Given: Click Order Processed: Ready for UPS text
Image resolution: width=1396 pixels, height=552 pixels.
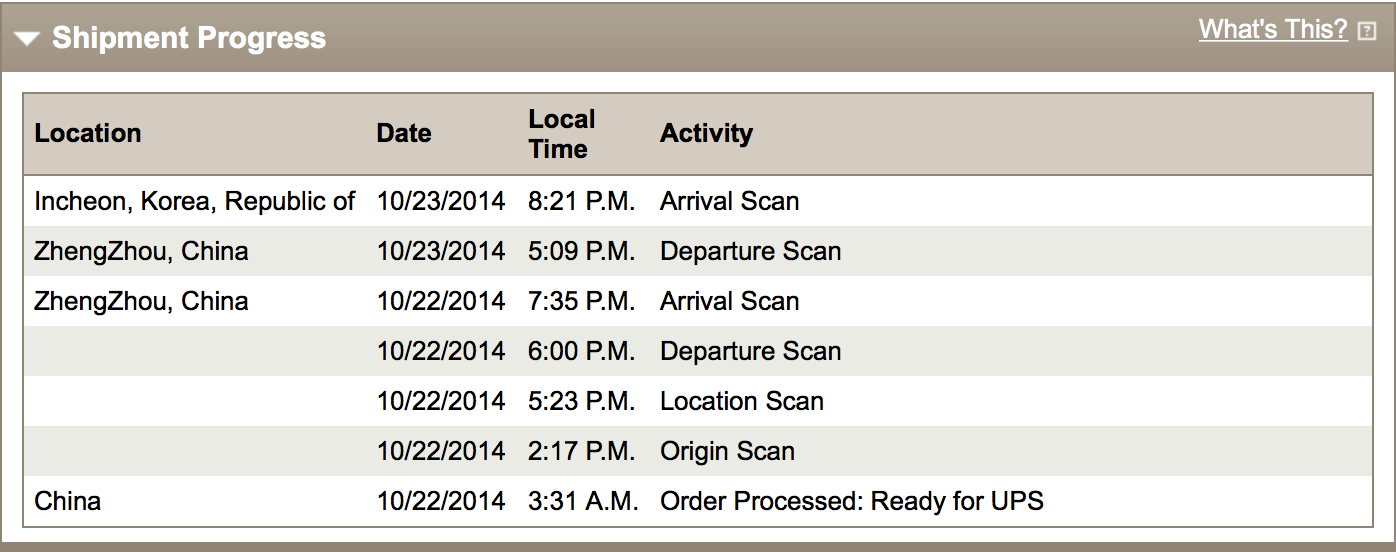Looking at the screenshot, I should (852, 501).
